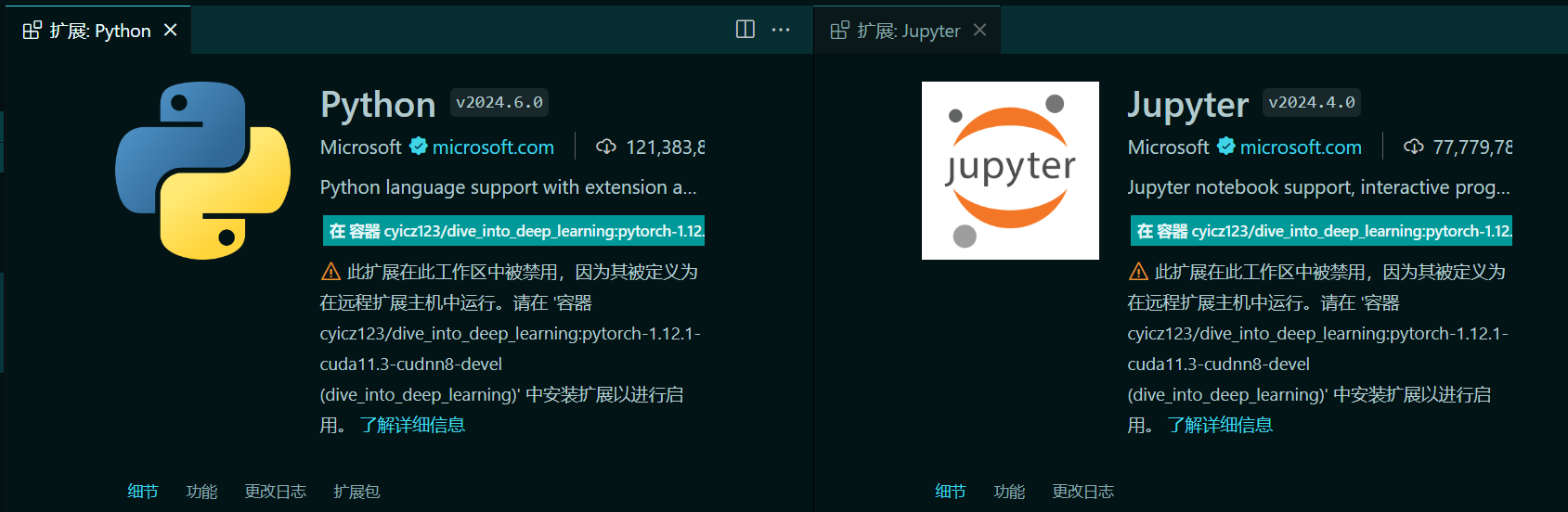The image size is (1568, 512).
Task: Open microsoft.com link under Jupyter
Action: tap(1301, 147)
